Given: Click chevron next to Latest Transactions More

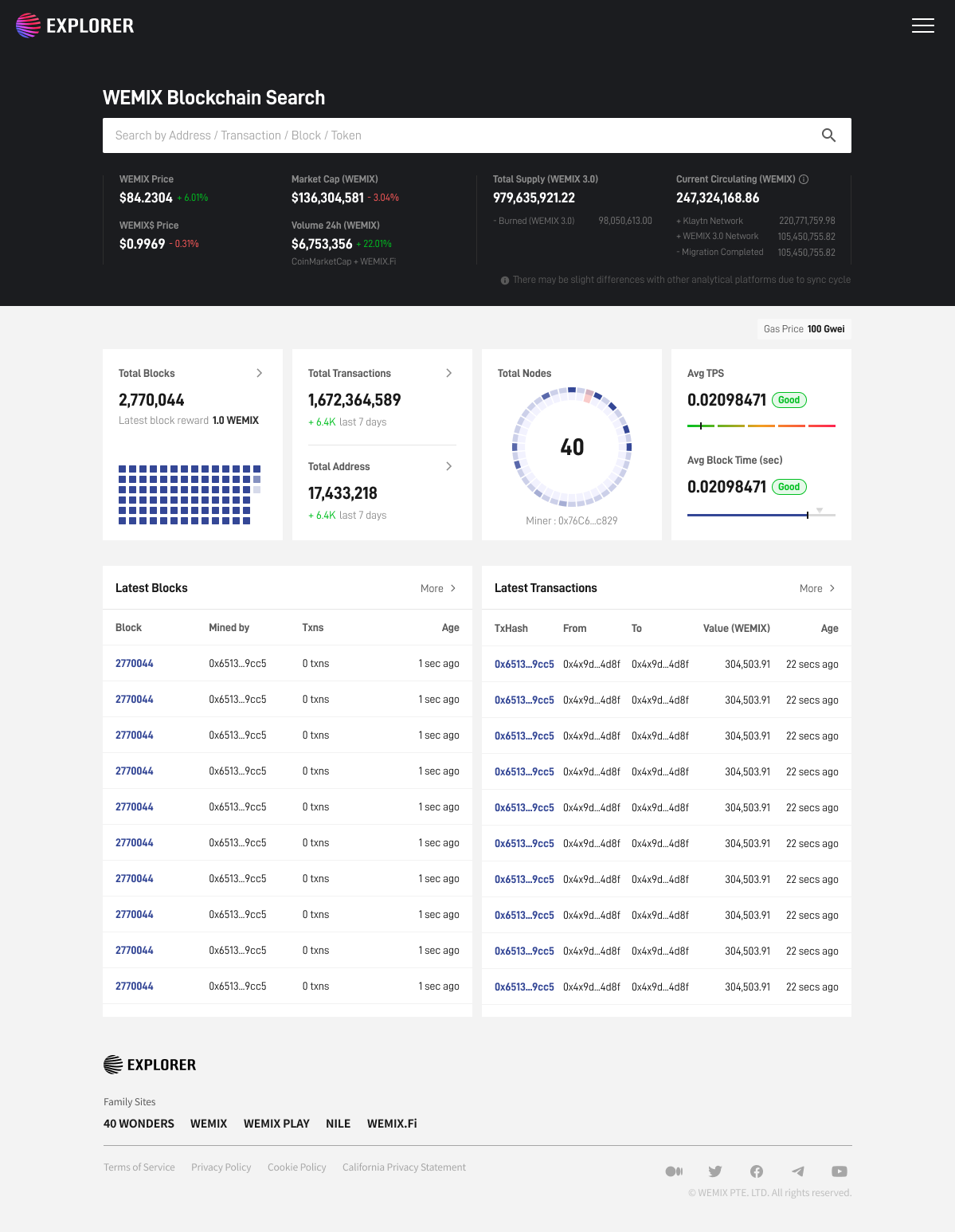Looking at the screenshot, I should [x=832, y=588].
